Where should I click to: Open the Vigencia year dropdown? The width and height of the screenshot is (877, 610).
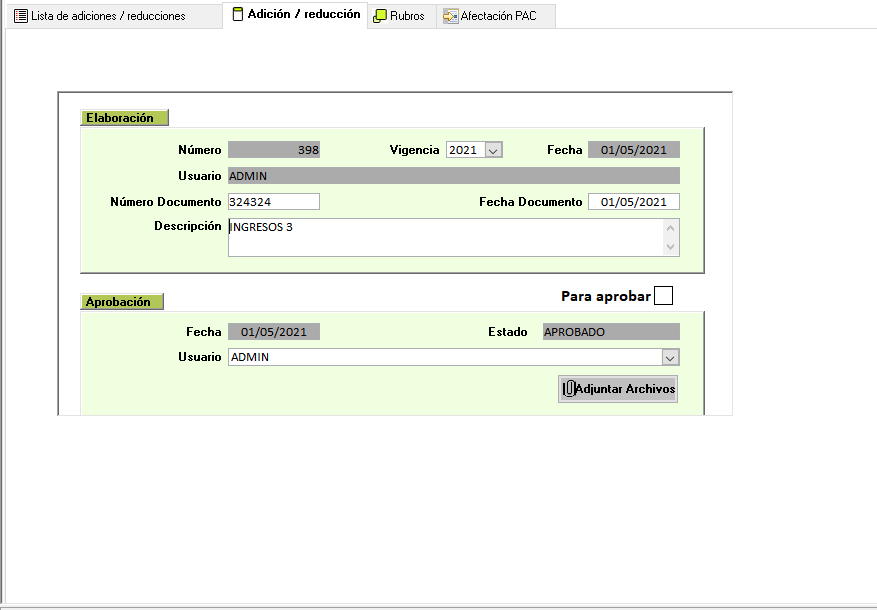(492, 150)
